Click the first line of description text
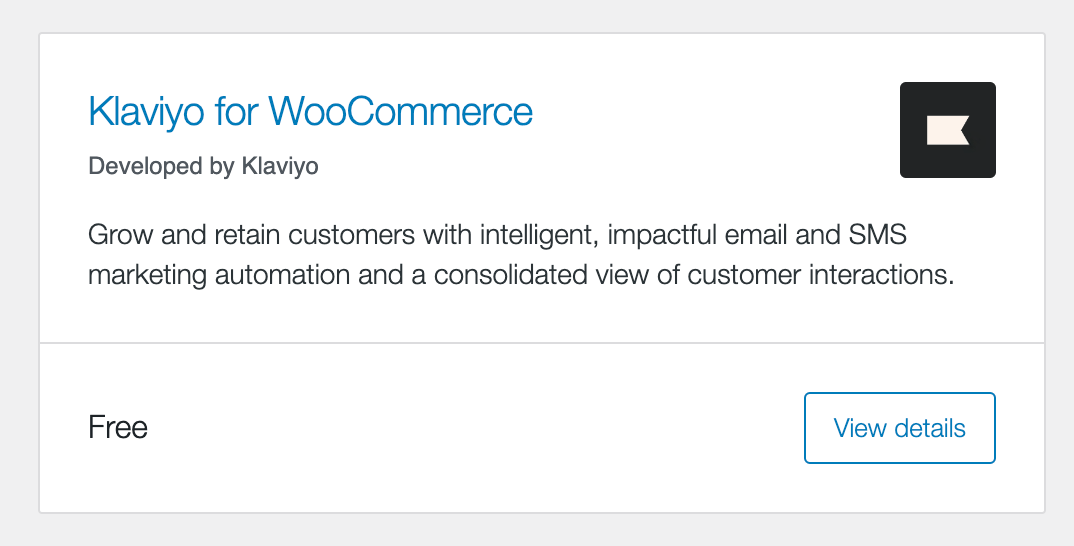The width and height of the screenshot is (1074, 546). (497, 236)
